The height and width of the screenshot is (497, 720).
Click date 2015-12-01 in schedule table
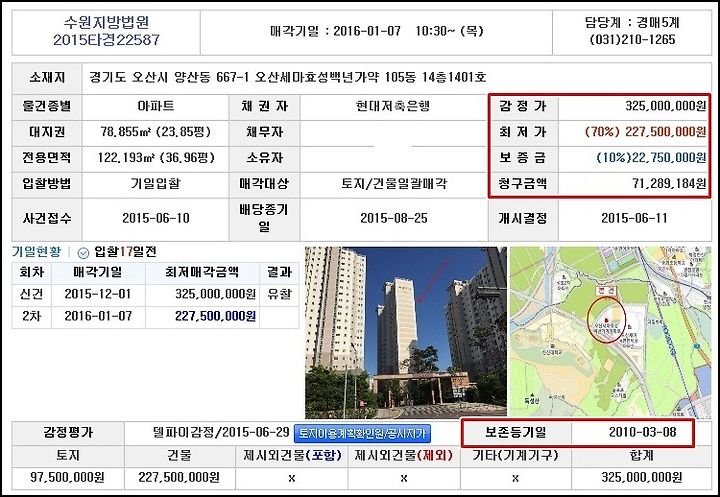(x=98, y=294)
